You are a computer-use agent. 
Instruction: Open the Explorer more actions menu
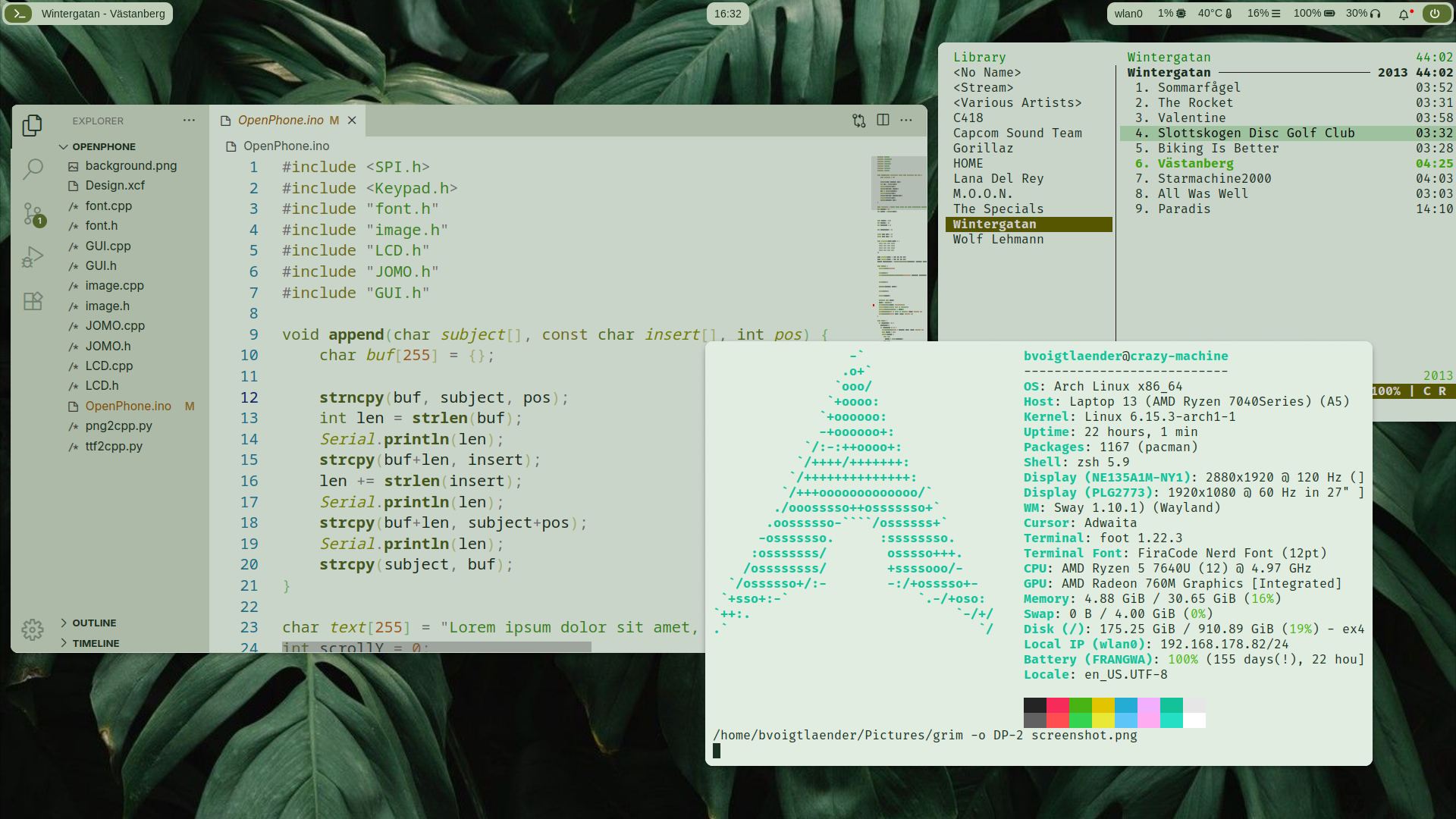tap(189, 120)
